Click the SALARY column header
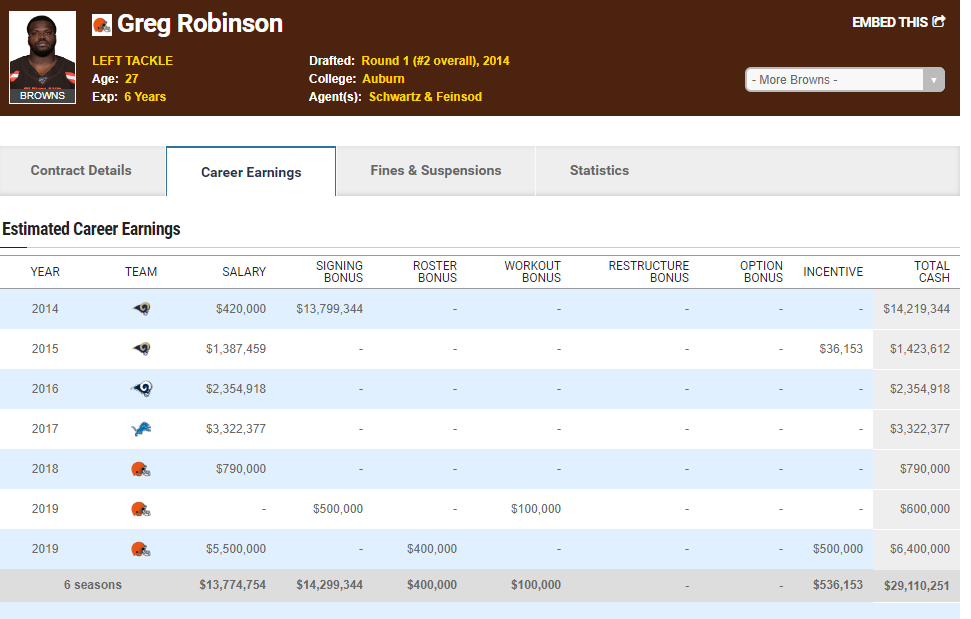Viewport: 971px width, 619px height. point(244,272)
